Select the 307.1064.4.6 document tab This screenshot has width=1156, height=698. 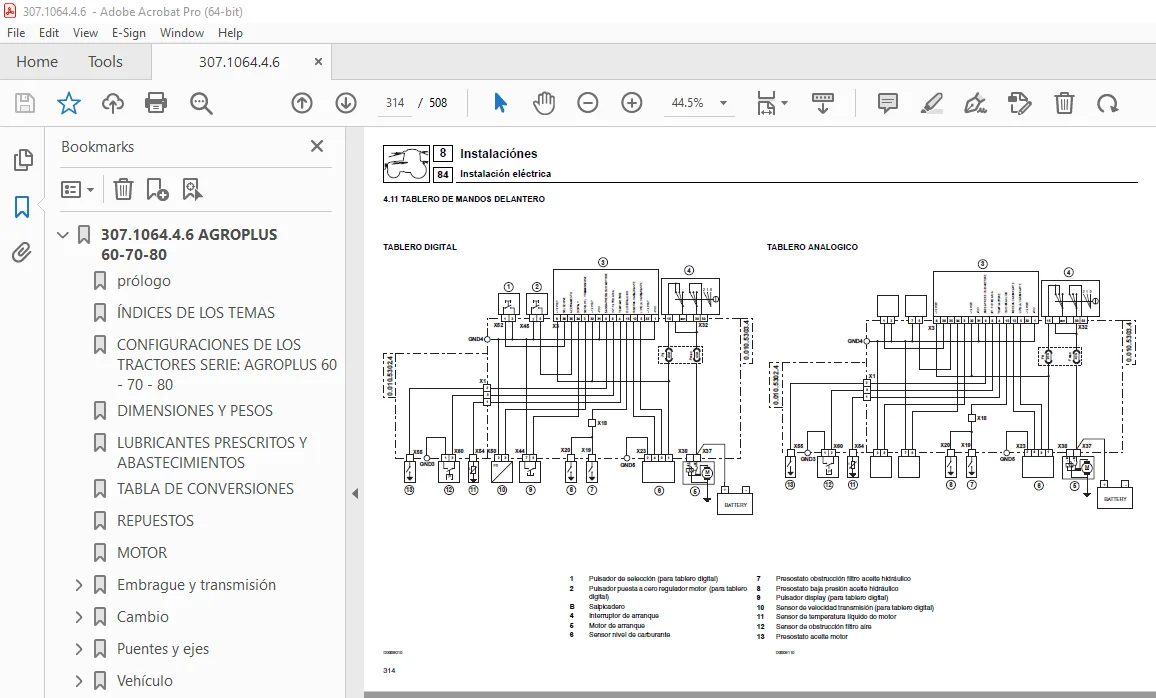239,63
